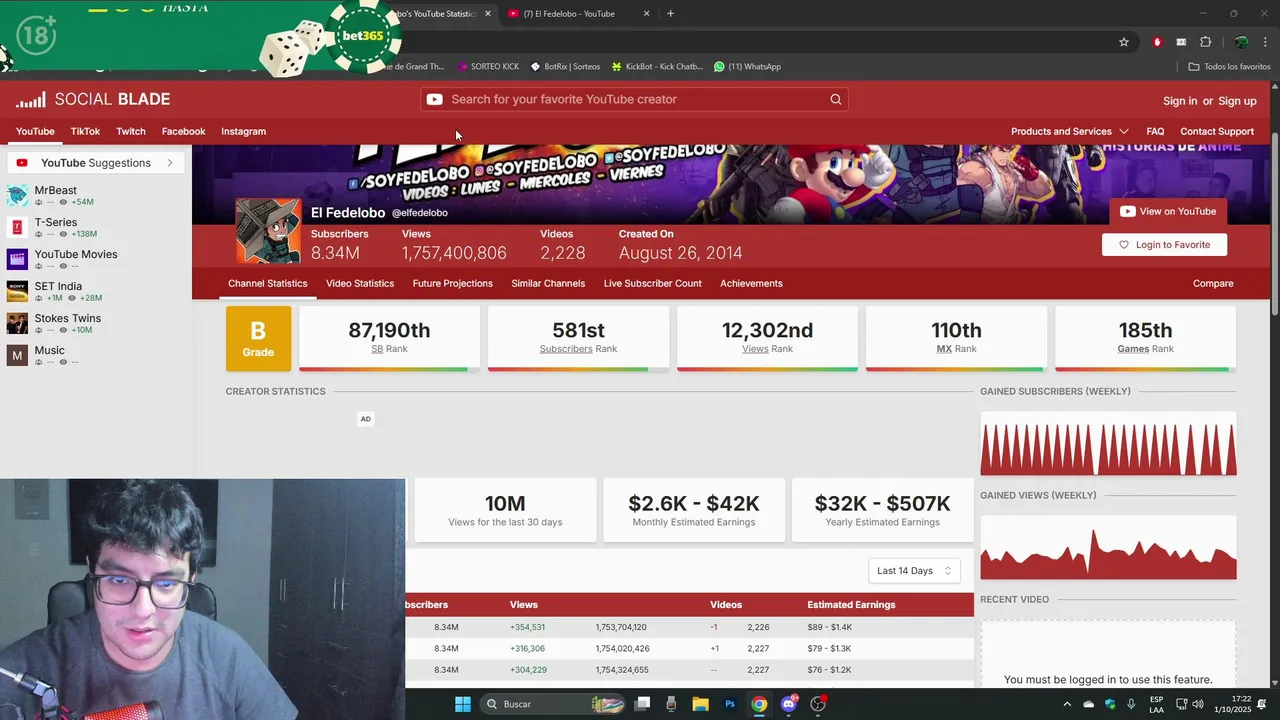
Task: Open the BotRix Sorteos bookmark
Action: pos(565,67)
